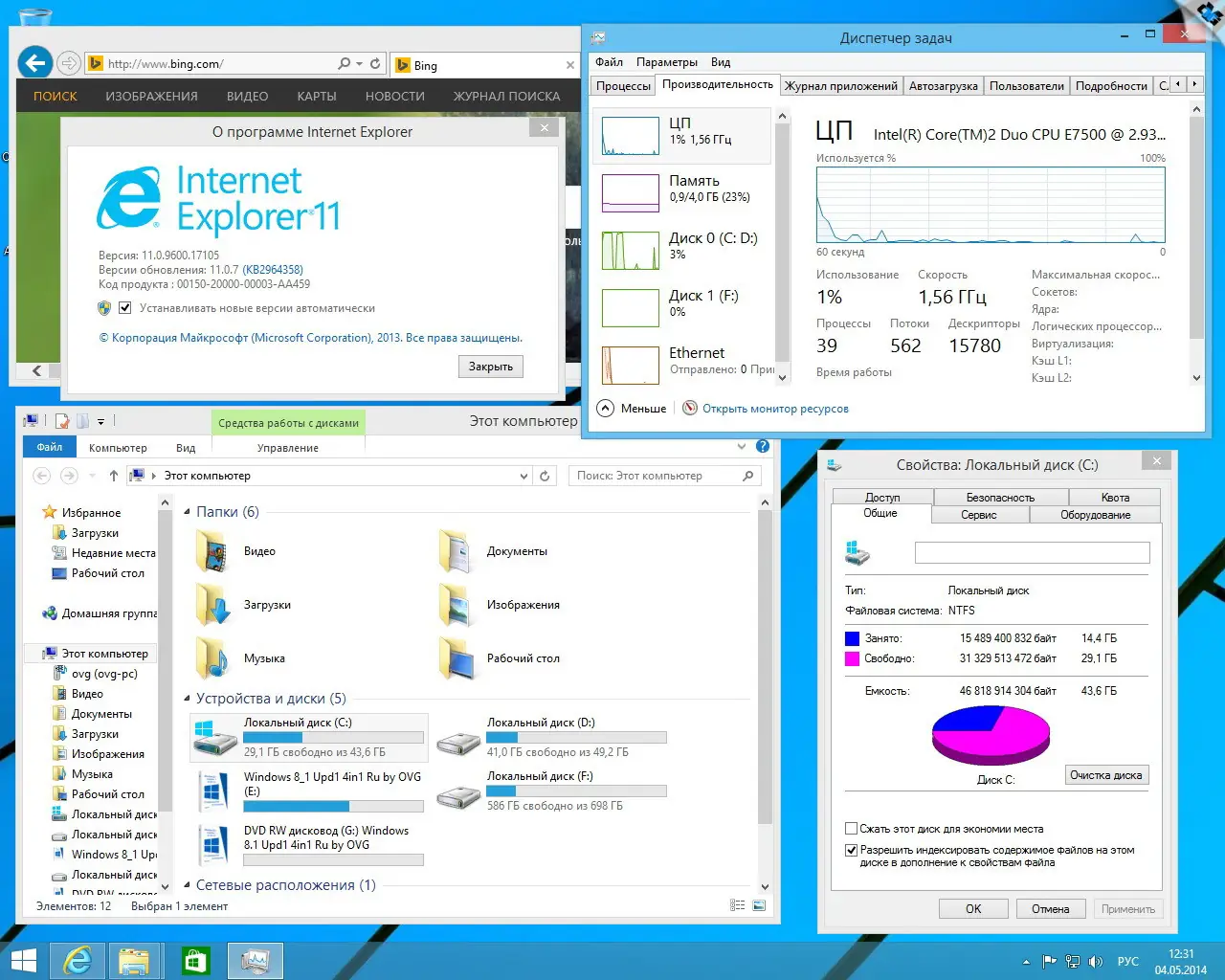Click the search magnifier in IE address bar
The height and width of the screenshot is (980, 1225).
point(344,64)
